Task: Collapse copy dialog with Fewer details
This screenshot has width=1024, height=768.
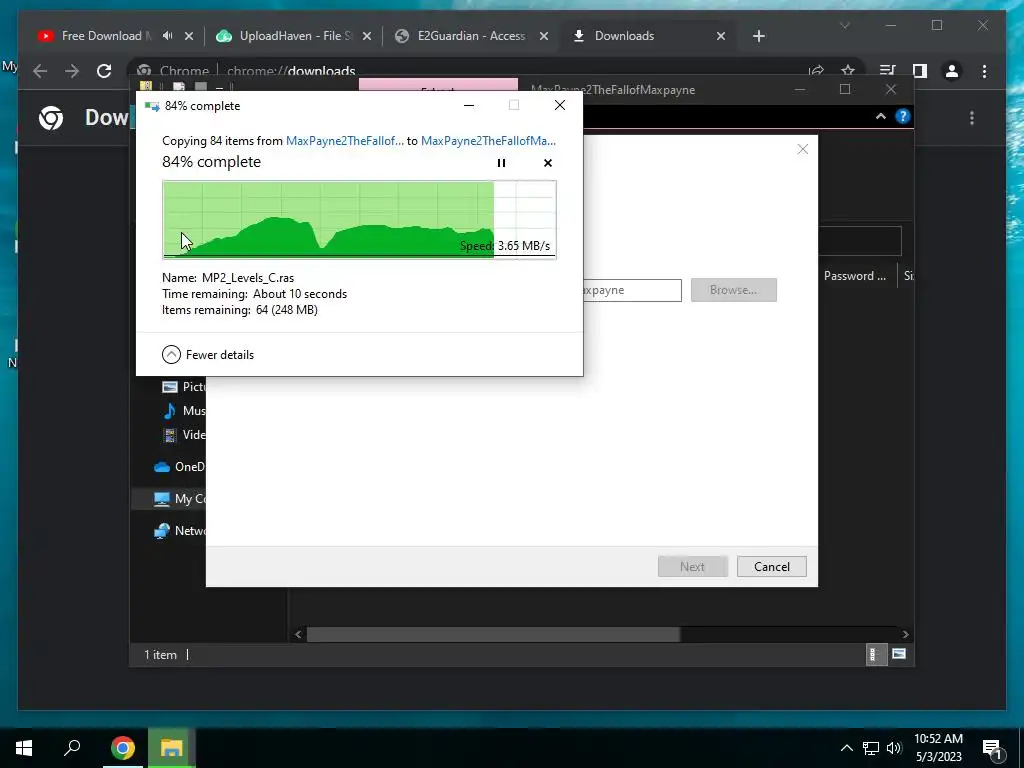Action: coord(208,355)
